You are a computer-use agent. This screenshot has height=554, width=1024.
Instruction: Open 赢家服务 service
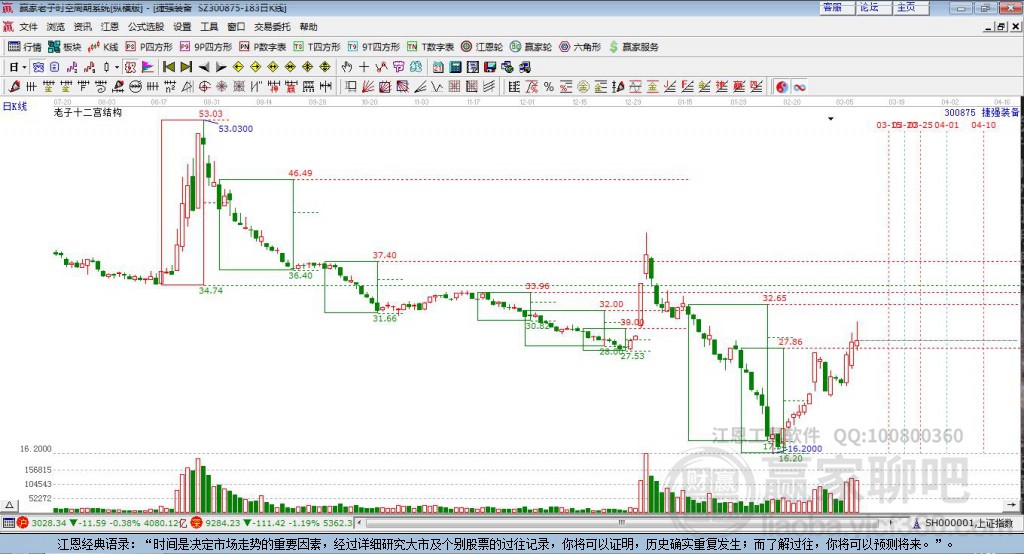point(633,47)
